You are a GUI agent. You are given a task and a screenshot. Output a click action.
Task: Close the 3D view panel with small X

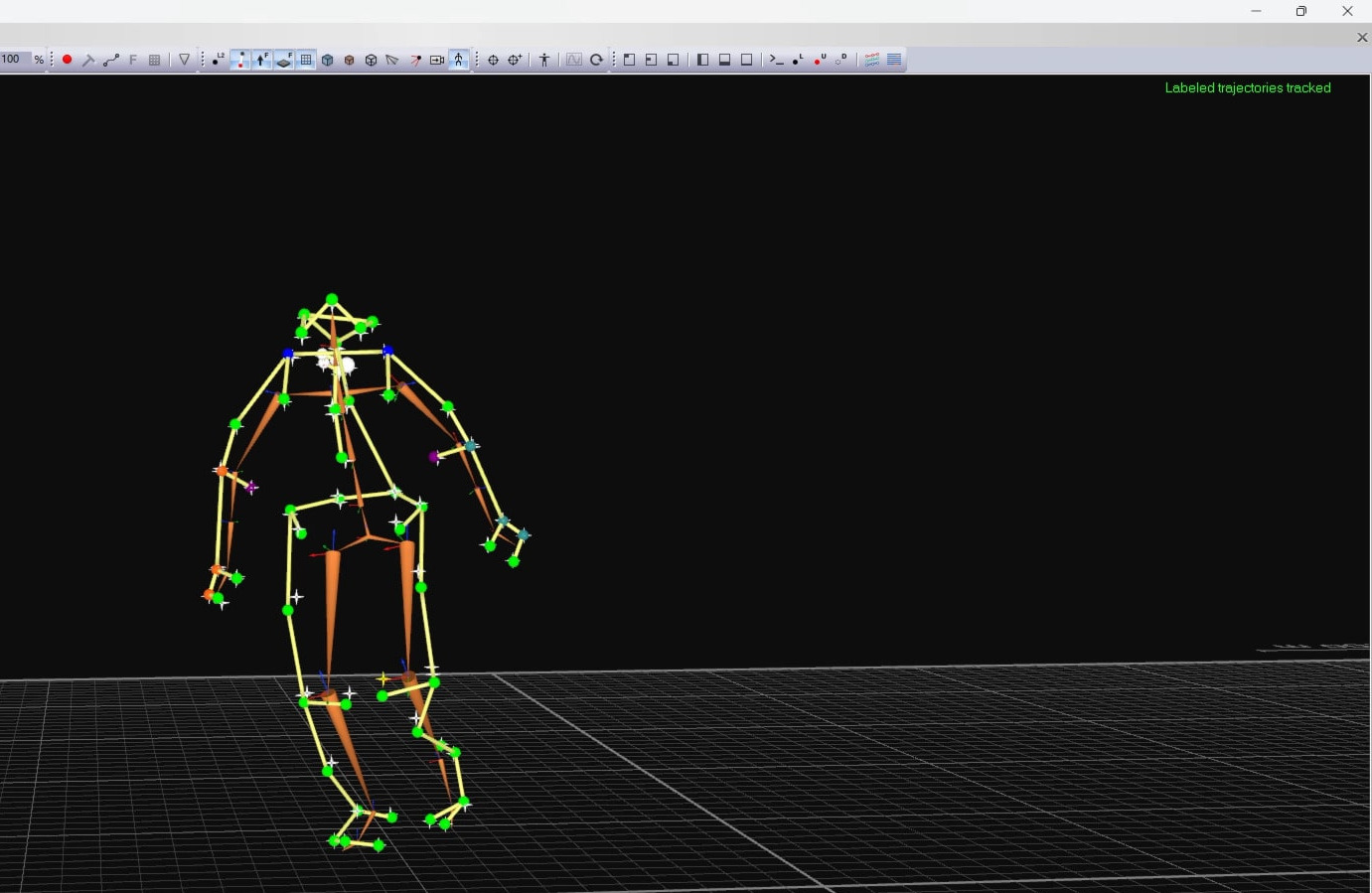coord(1362,37)
